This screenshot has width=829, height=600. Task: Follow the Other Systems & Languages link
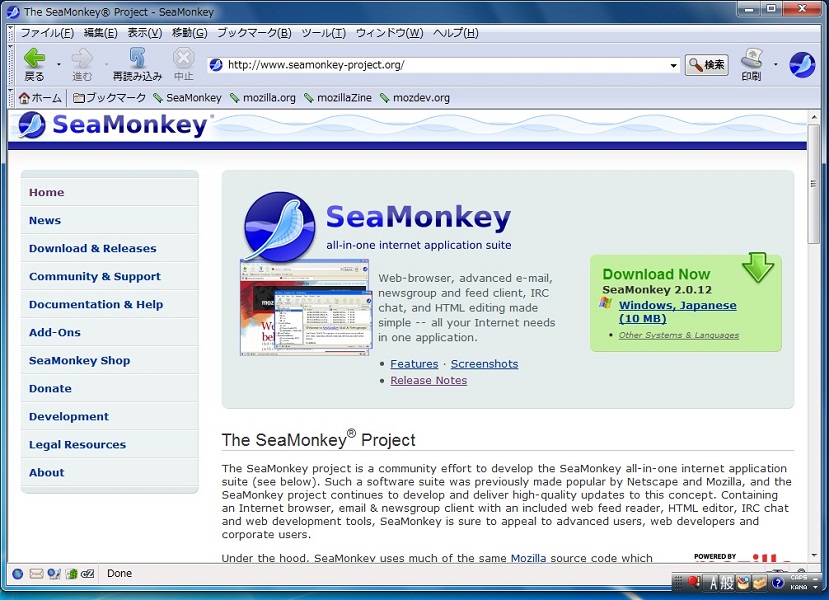click(x=679, y=335)
